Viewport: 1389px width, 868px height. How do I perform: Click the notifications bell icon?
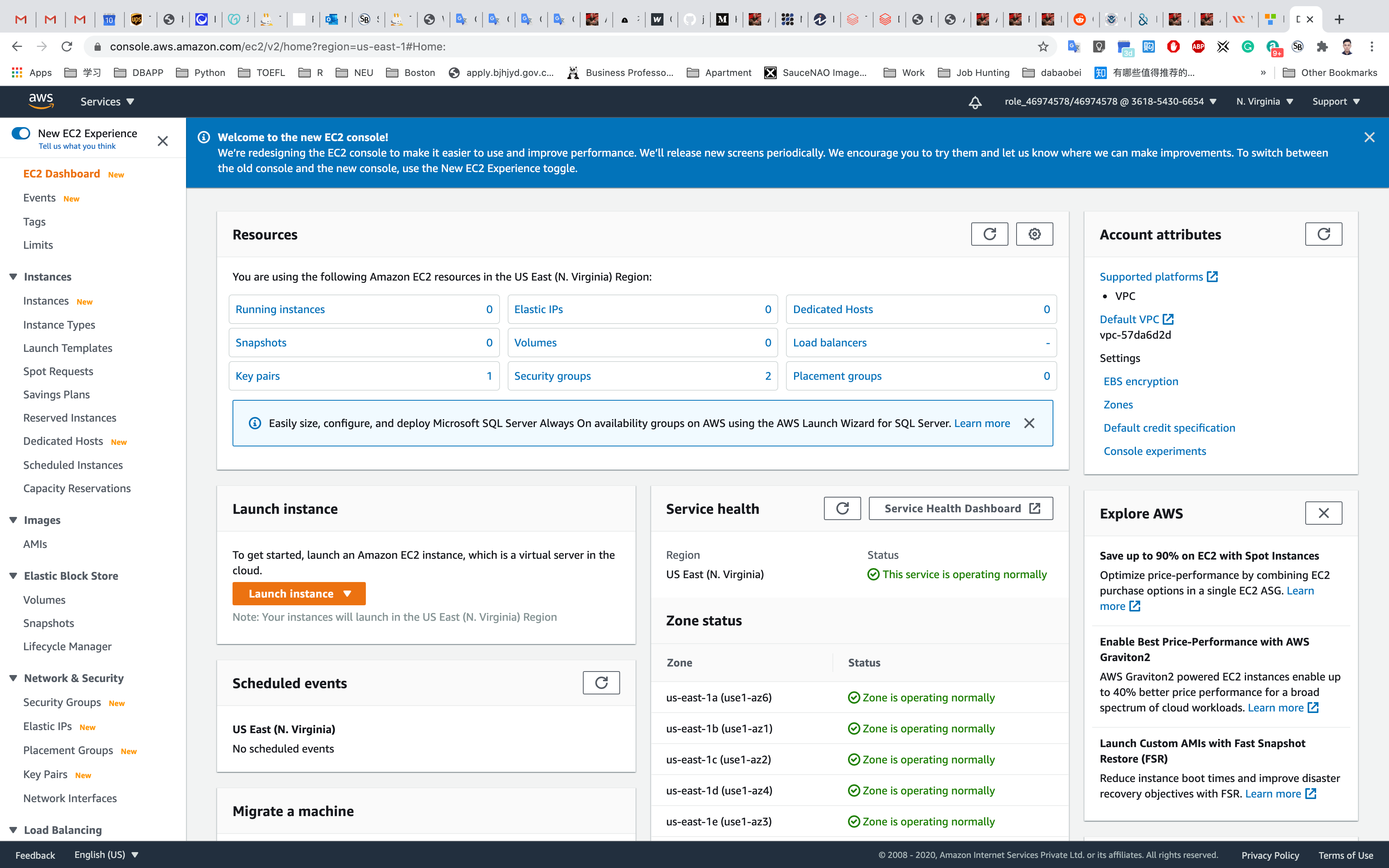click(x=975, y=102)
